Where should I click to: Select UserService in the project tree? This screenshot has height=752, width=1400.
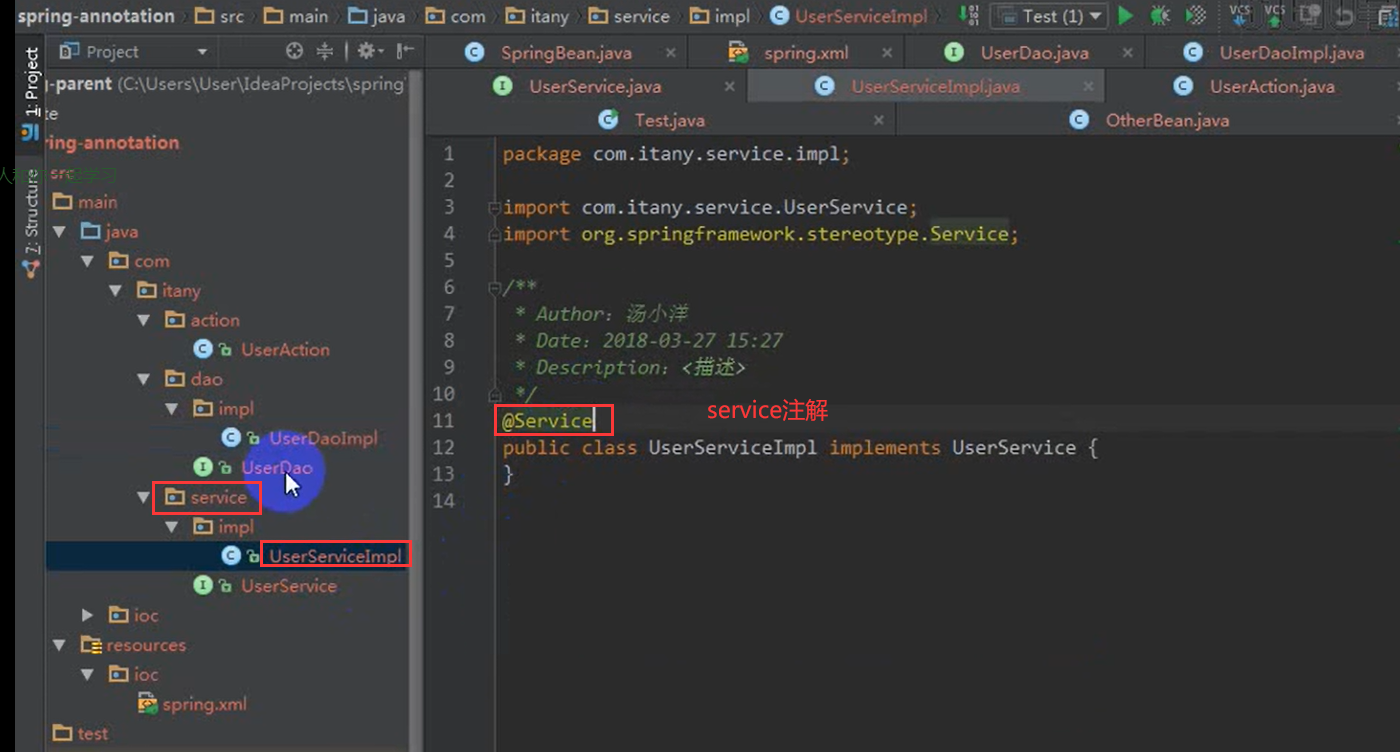click(x=289, y=586)
